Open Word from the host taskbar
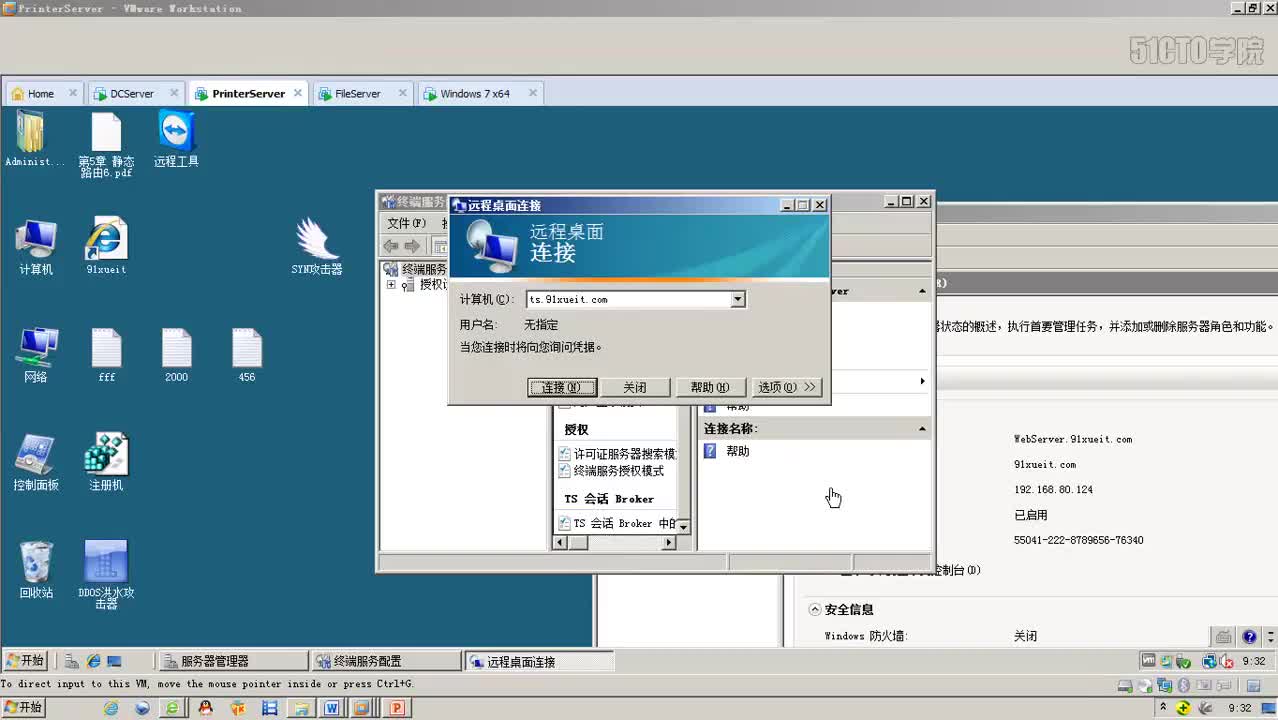Image resolution: width=1278 pixels, height=720 pixels. [331, 708]
